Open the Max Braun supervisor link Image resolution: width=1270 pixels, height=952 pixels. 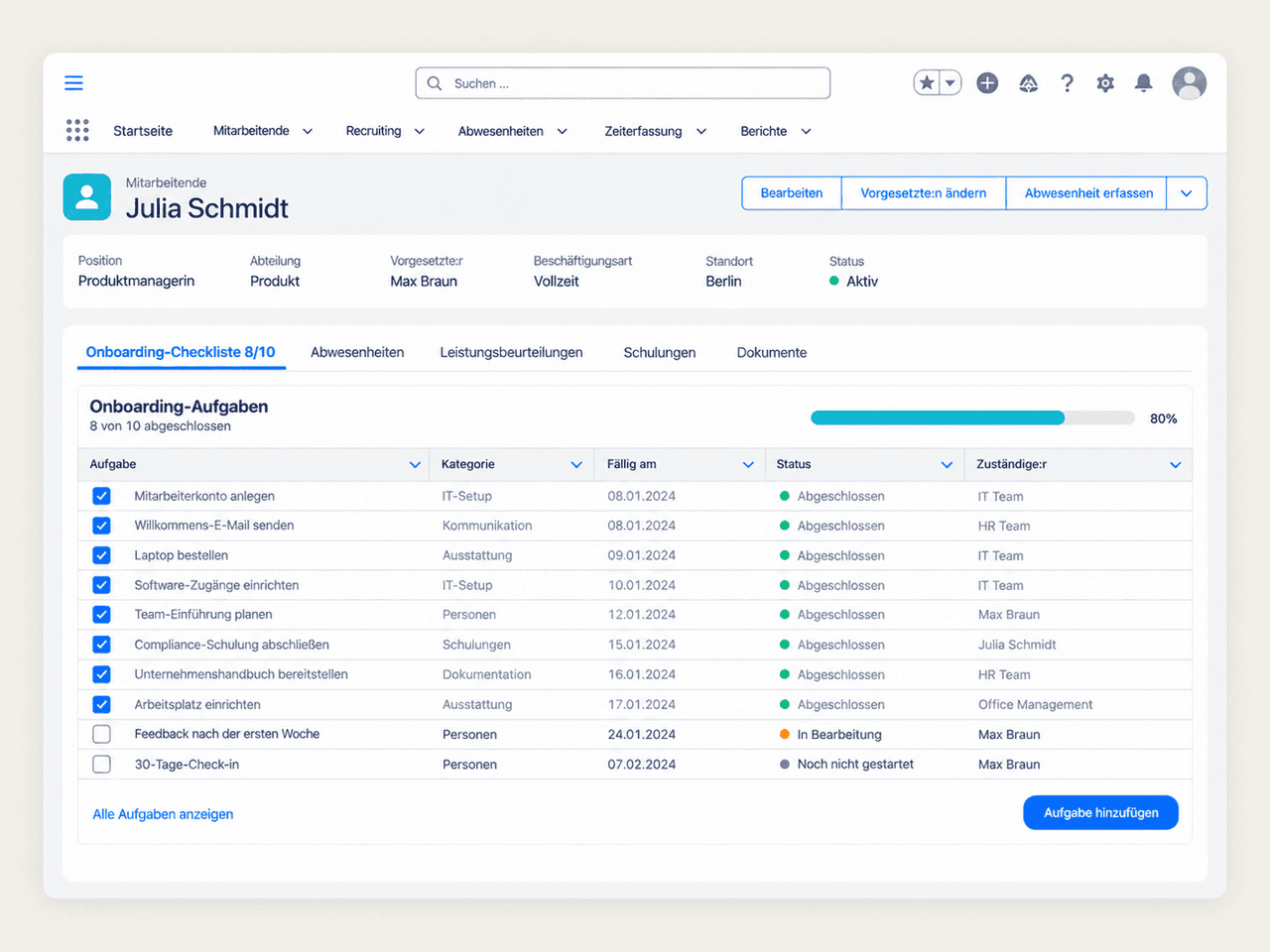click(424, 282)
